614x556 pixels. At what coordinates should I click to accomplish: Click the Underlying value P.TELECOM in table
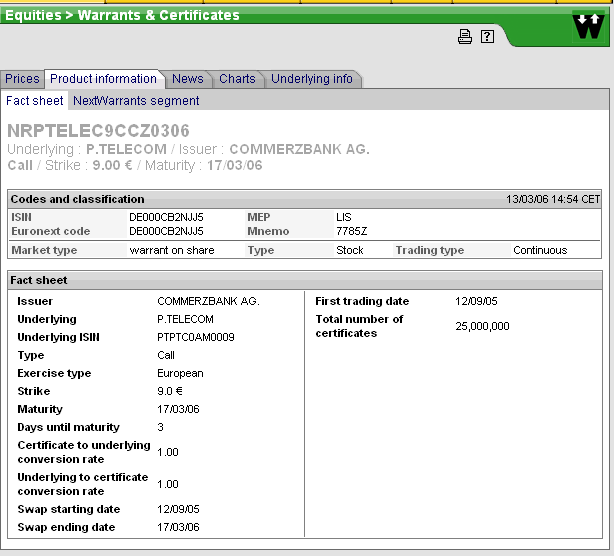click(x=185, y=319)
